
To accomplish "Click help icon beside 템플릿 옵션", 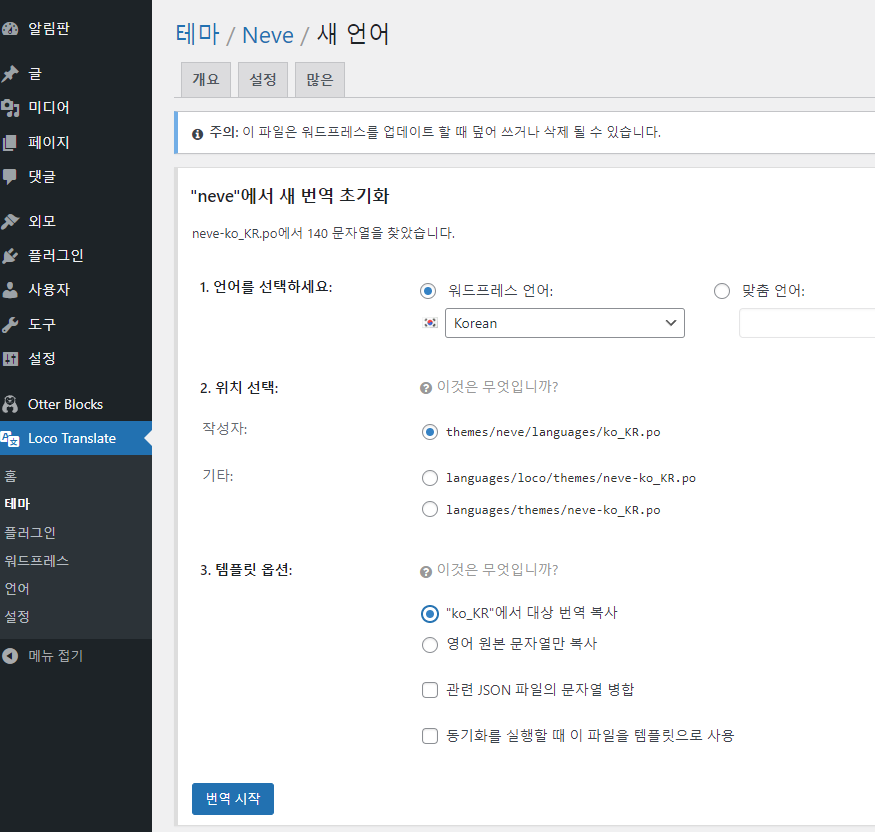I will click(x=426, y=571).
